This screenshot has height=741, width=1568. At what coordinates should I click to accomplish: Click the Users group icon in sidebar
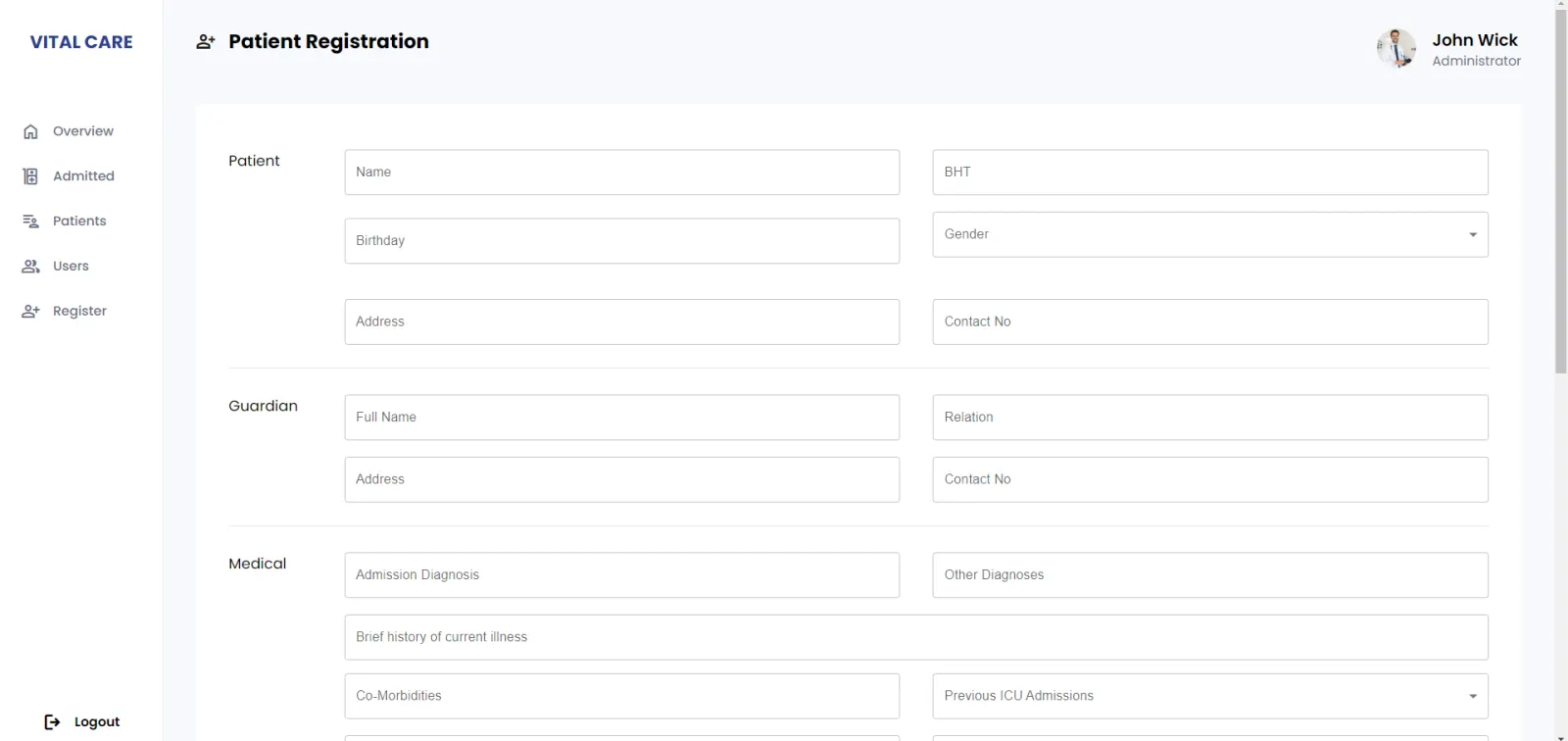click(x=30, y=267)
